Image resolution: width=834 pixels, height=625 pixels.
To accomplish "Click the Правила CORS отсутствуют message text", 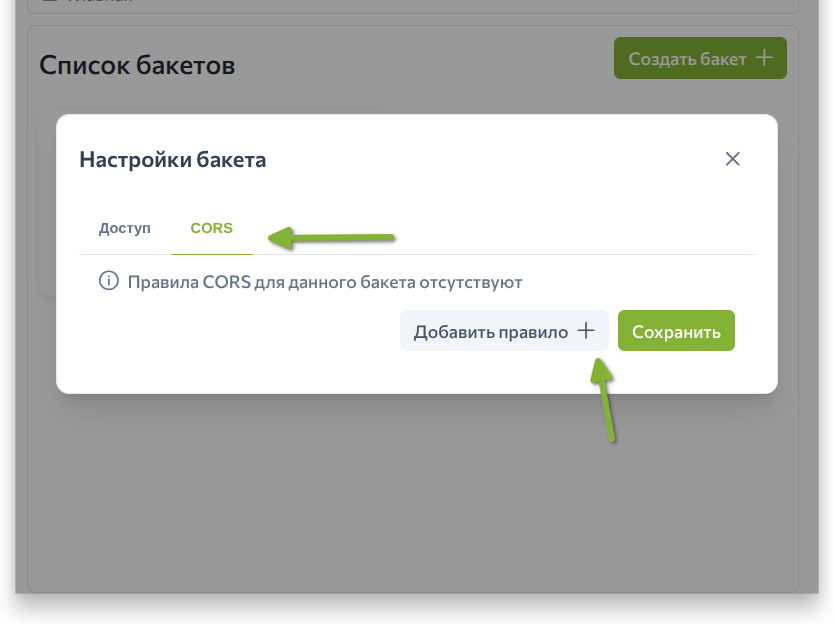I will [325, 282].
